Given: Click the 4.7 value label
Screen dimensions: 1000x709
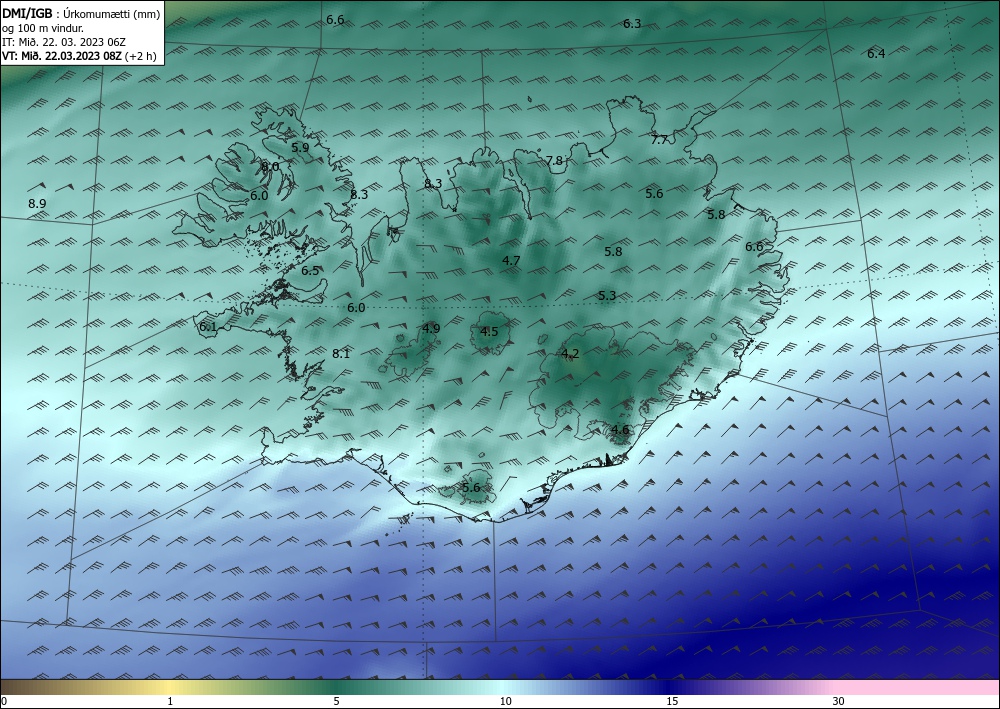Looking at the screenshot, I should (x=511, y=261).
